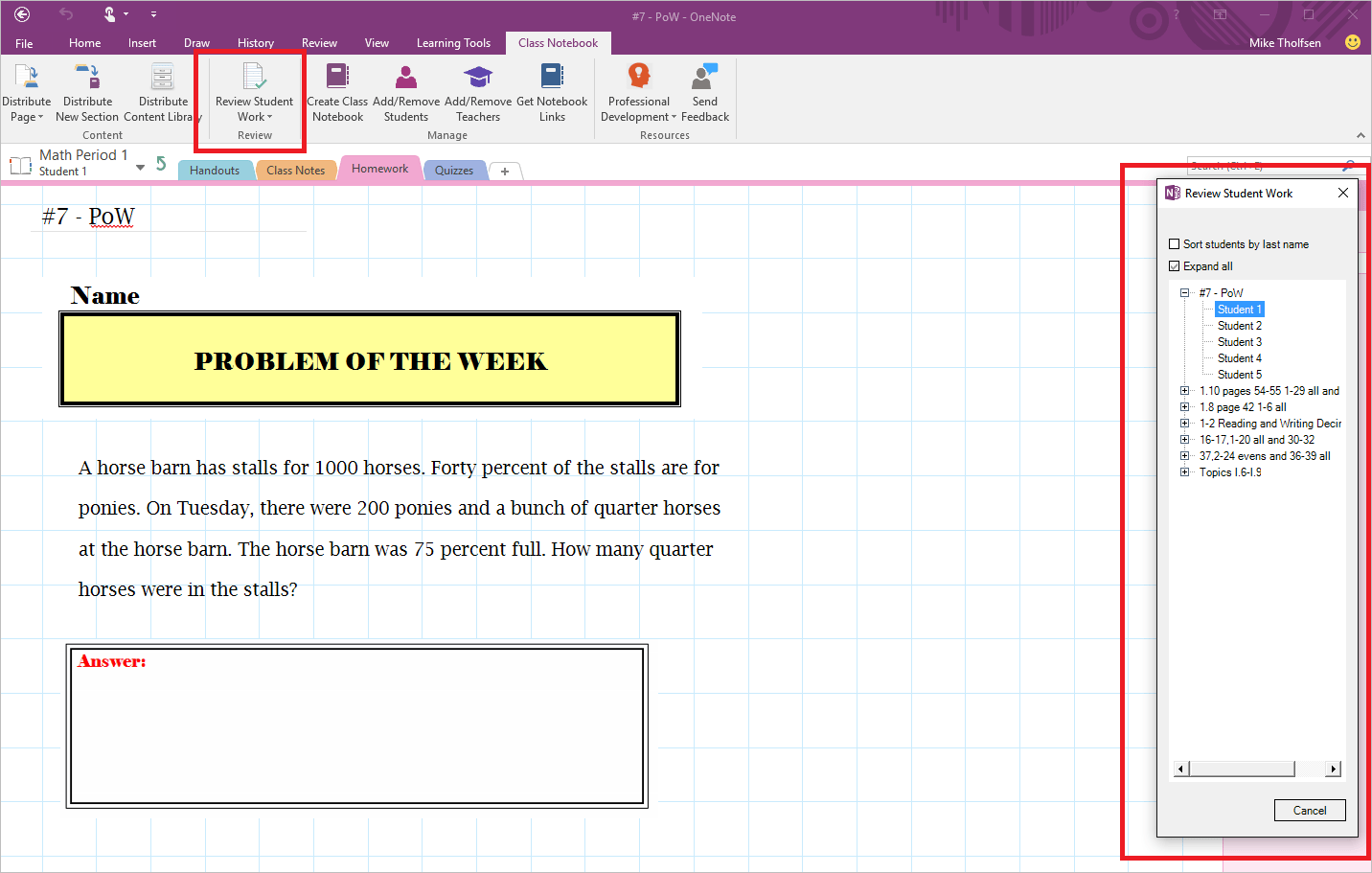The height and width of the screenshot is (873, 1372).
Task: Close the Review Student Work pane
Action: click(1343, 193)
